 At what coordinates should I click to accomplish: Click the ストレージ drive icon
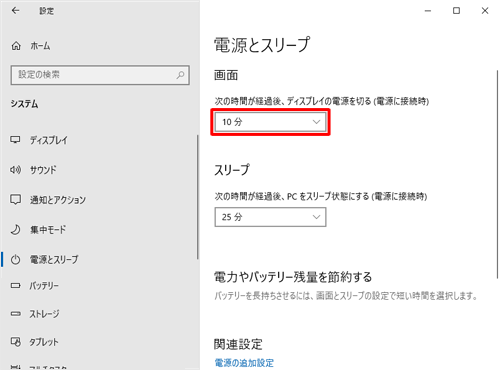point(15,314)
